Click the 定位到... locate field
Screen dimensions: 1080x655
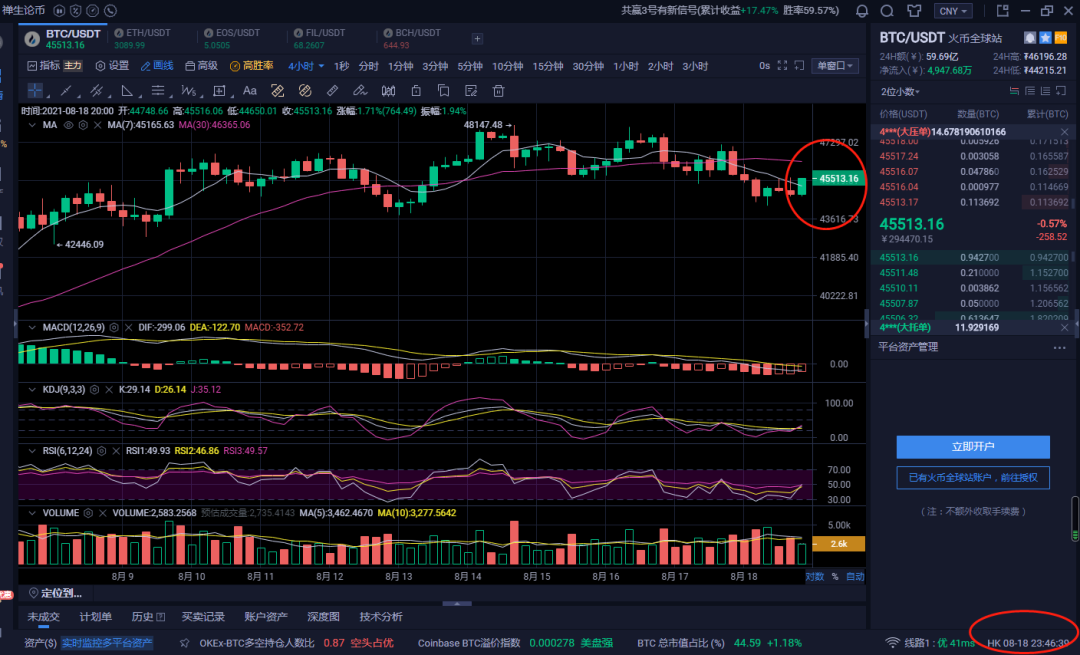pyautogui.click(x=55, y=593)
